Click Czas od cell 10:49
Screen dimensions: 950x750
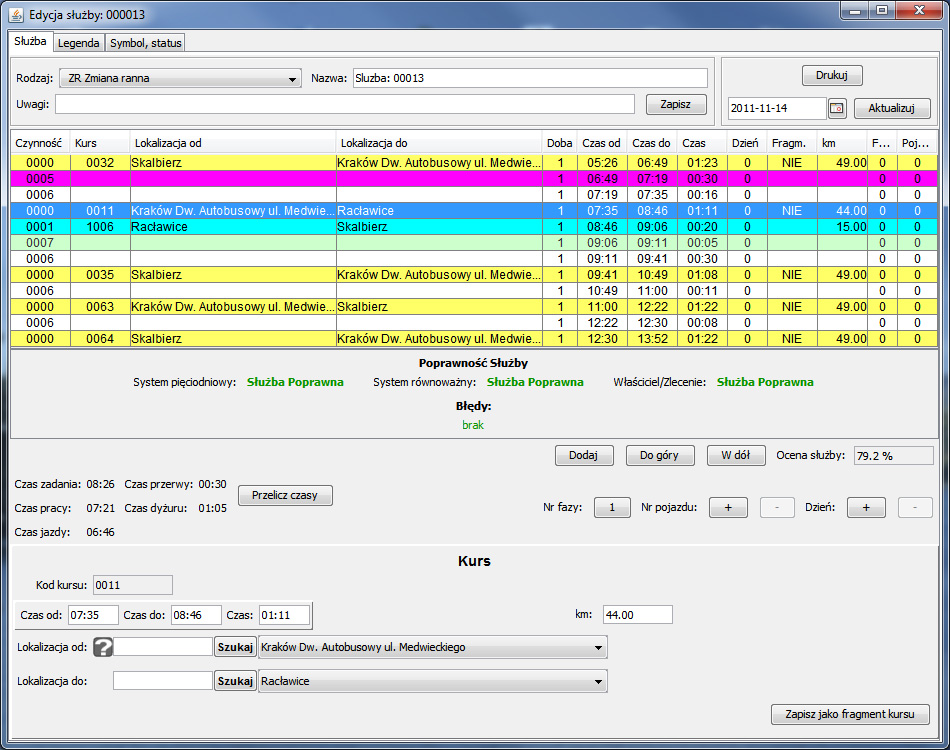click(x=602, y=291)
